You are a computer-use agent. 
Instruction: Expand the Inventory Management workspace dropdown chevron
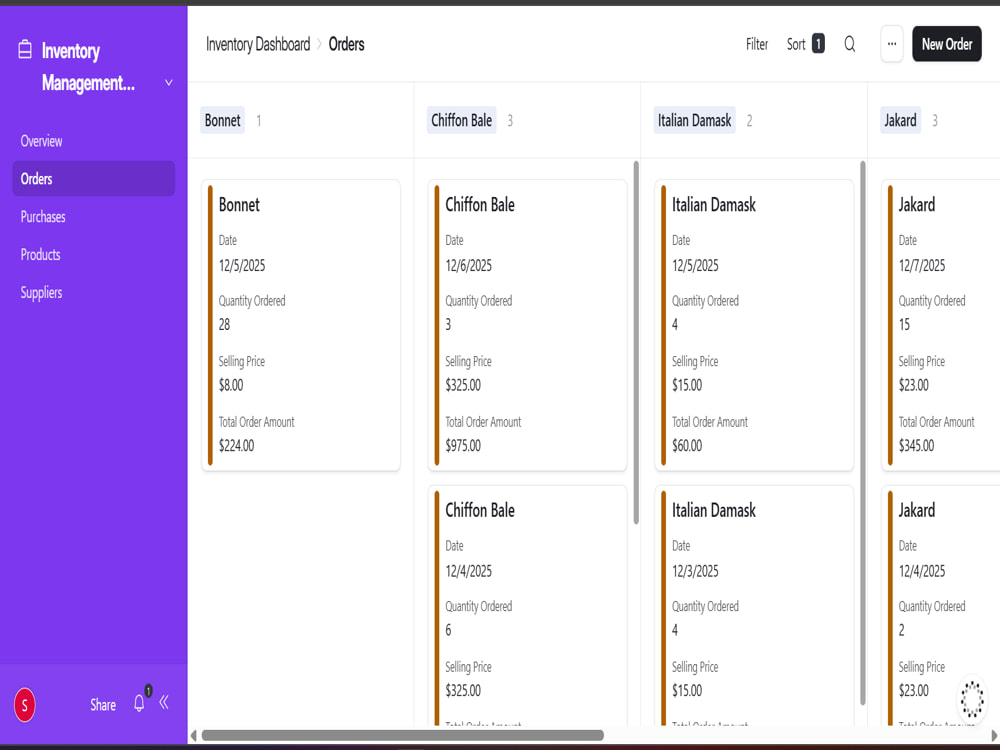pyautogui.click(x=168, y=83)
